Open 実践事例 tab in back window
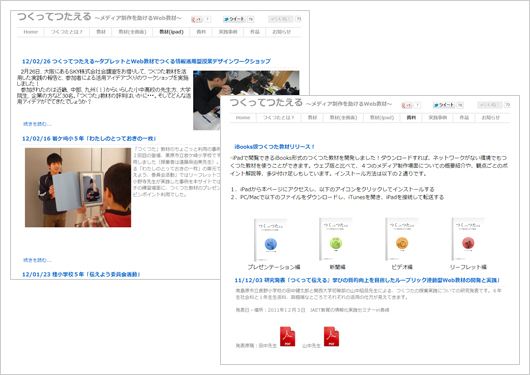This screenshot has height=375, width=530. coord(227,32)
